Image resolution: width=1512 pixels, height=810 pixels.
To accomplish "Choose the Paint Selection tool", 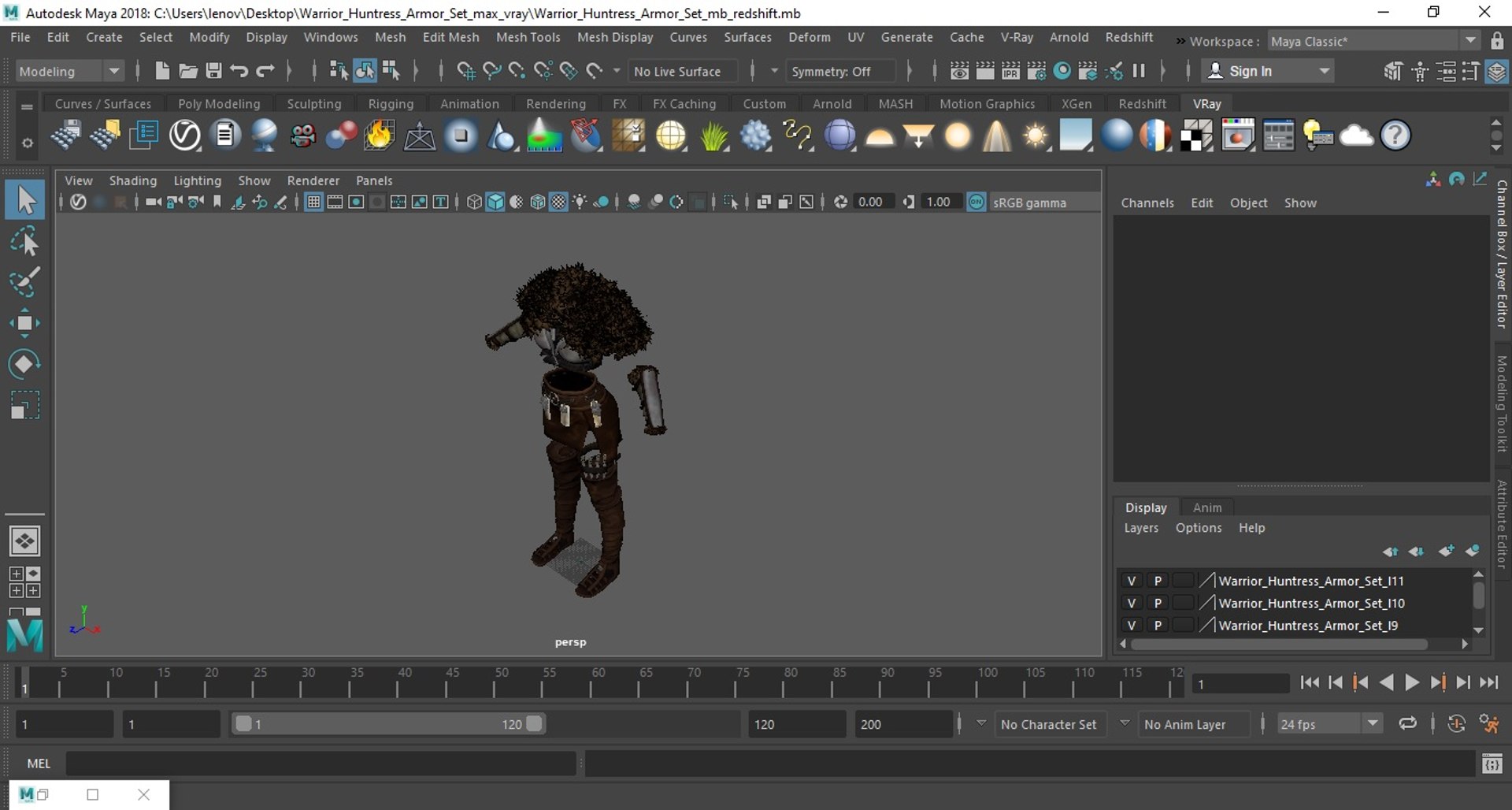I will coord(24,282).
